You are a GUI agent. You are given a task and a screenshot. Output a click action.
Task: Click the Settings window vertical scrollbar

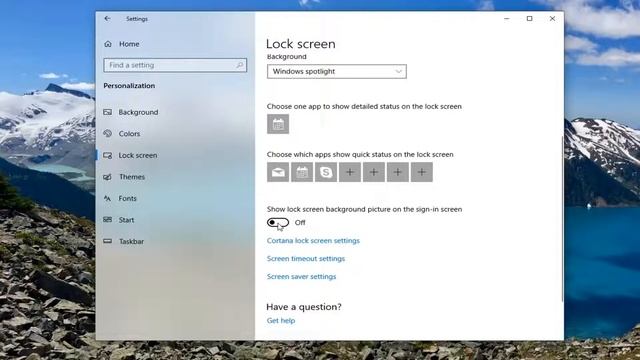[562, 219]
